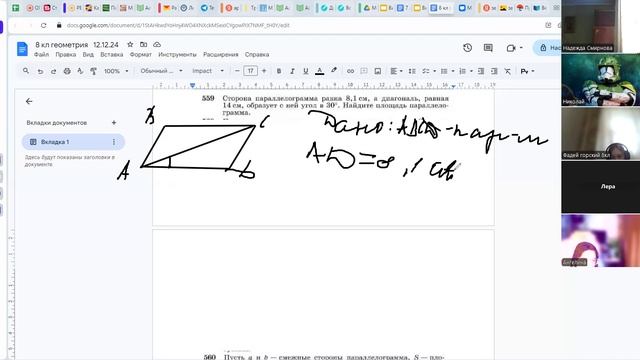This screenshot has height=360, width=640.
Task: Open the Google Docs home icon
Action: click(x=22, y=49)
